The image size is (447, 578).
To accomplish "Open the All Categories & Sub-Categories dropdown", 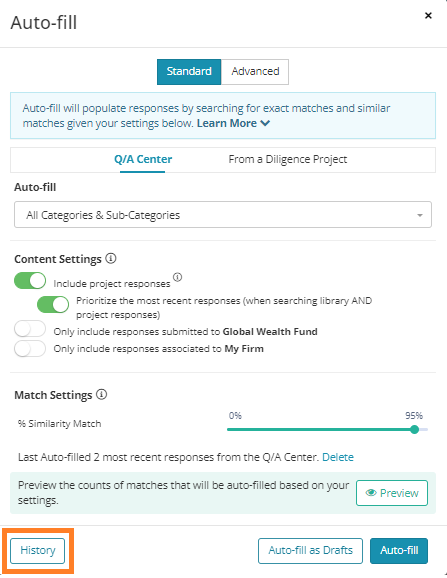I will 223,215.
